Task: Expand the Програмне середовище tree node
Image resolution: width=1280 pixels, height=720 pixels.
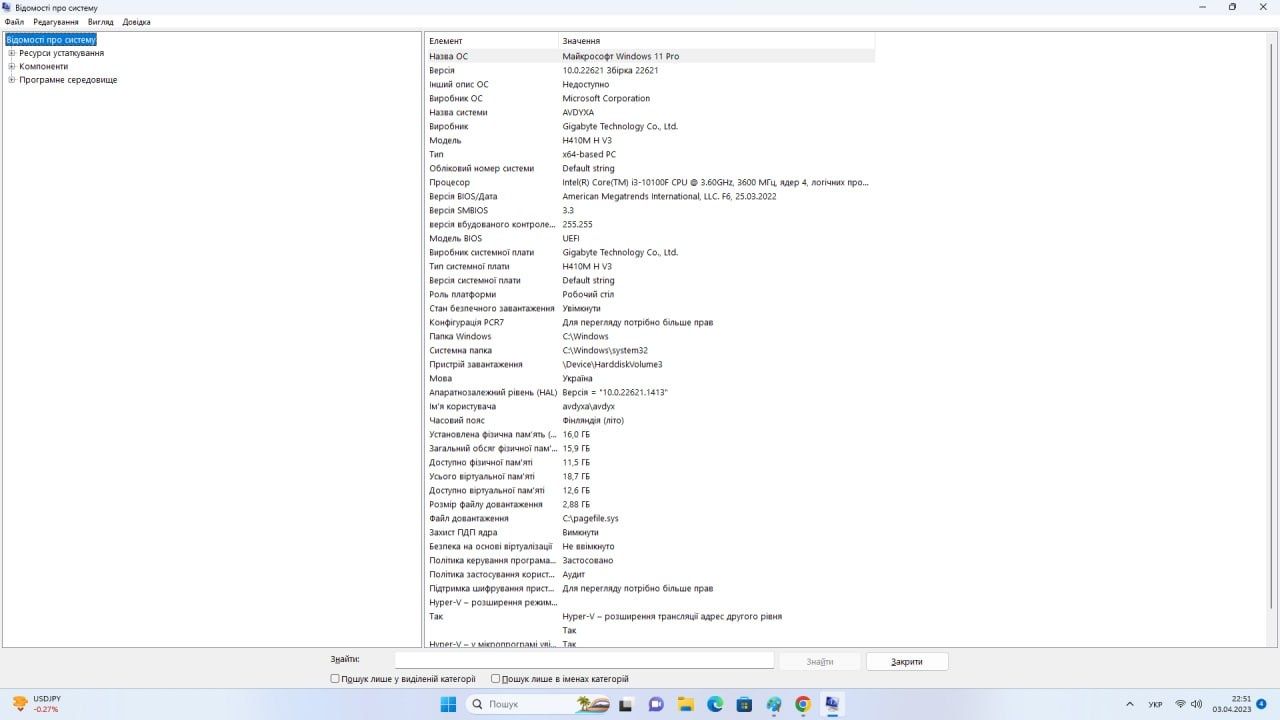Action: tap(12, 79)
